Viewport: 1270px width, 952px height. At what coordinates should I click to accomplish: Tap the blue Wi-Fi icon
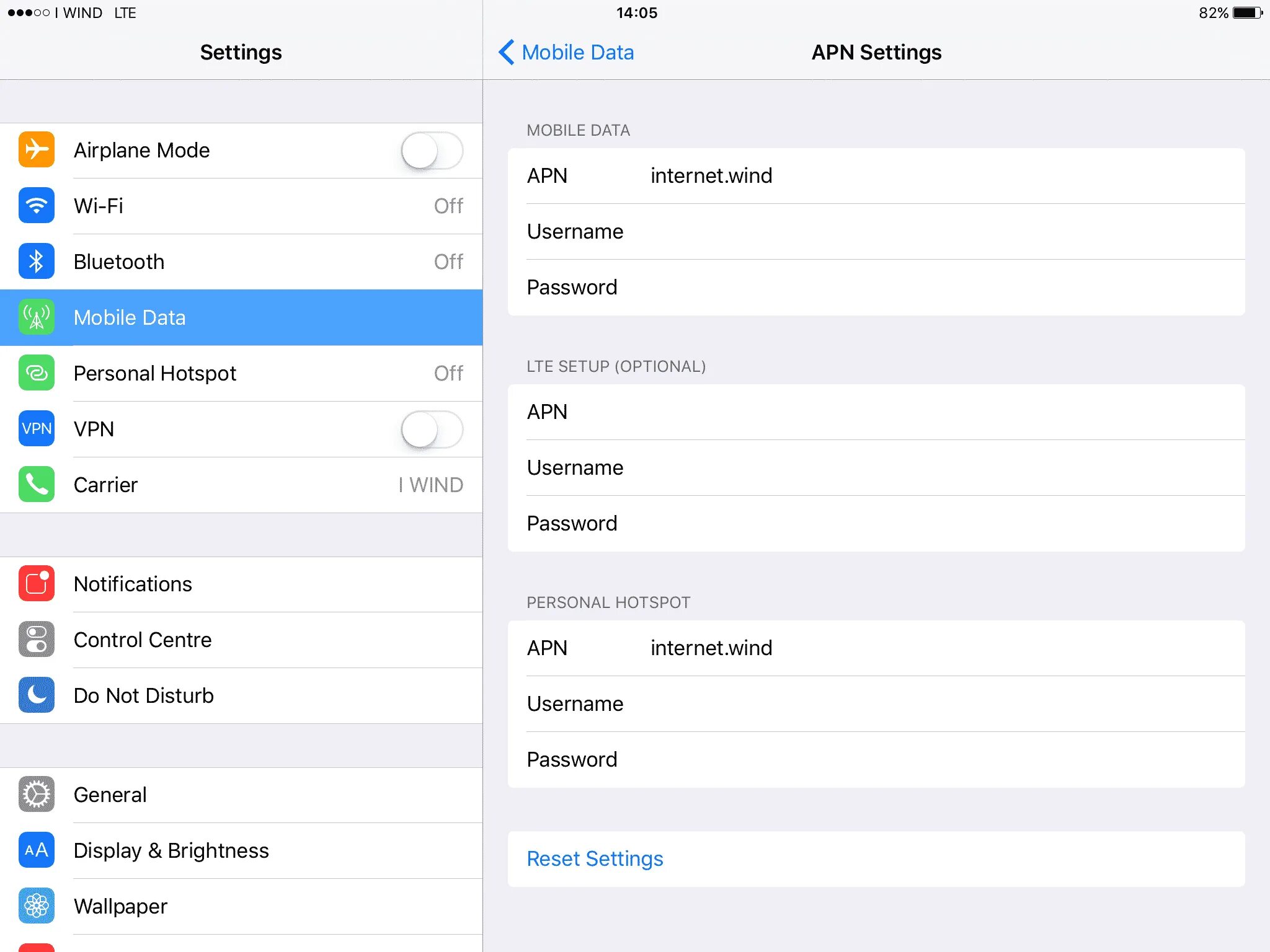tap(37, 206)
